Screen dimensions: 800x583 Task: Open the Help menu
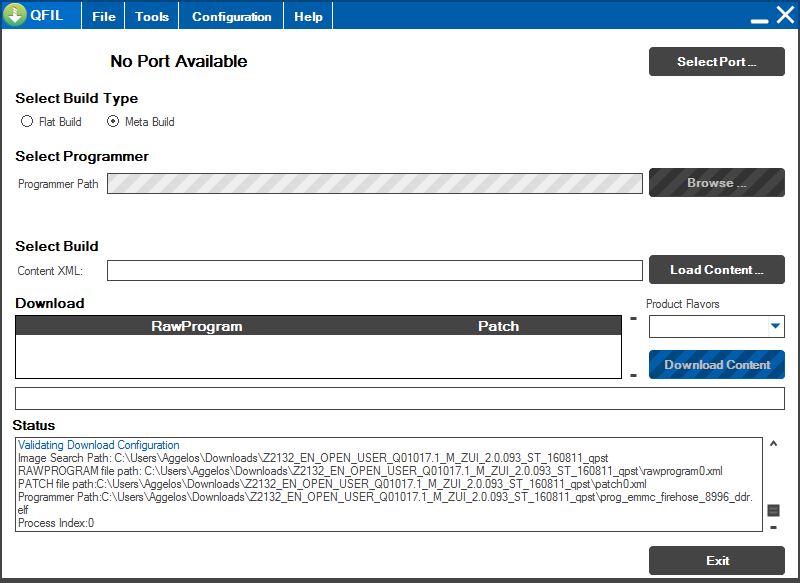tap(308, 16)
